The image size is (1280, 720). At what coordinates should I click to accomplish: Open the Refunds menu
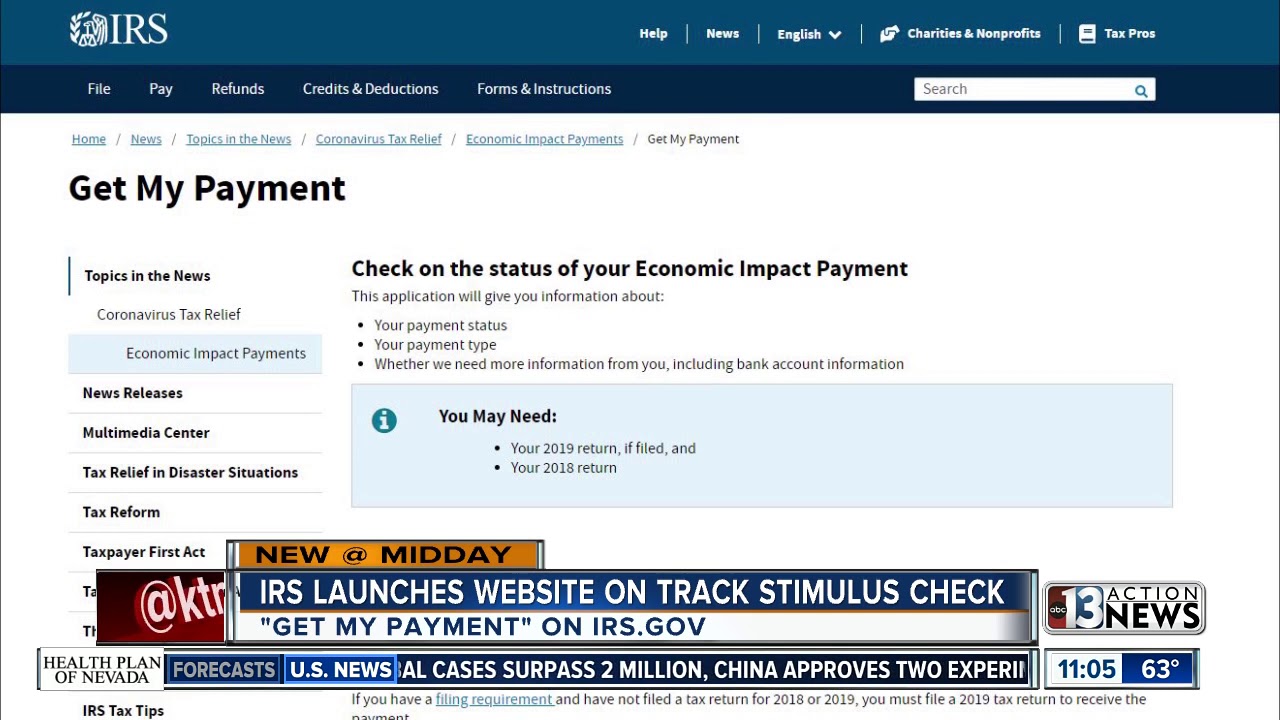238,89
